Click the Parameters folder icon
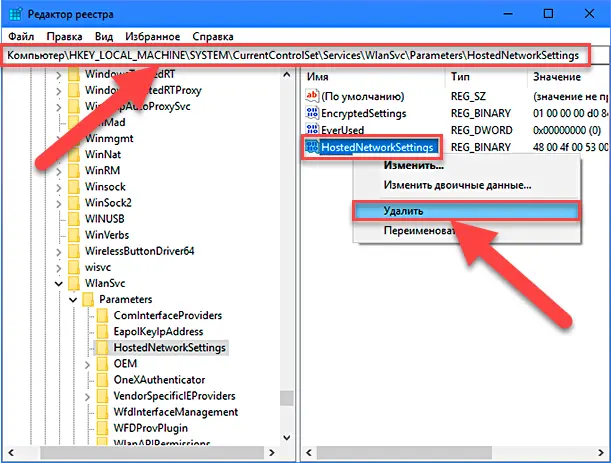611x463 pixels. click(88, 299)
